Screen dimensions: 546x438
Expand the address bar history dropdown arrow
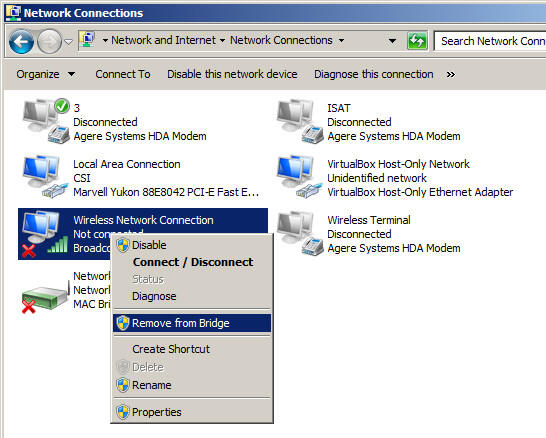click(392, 41)
